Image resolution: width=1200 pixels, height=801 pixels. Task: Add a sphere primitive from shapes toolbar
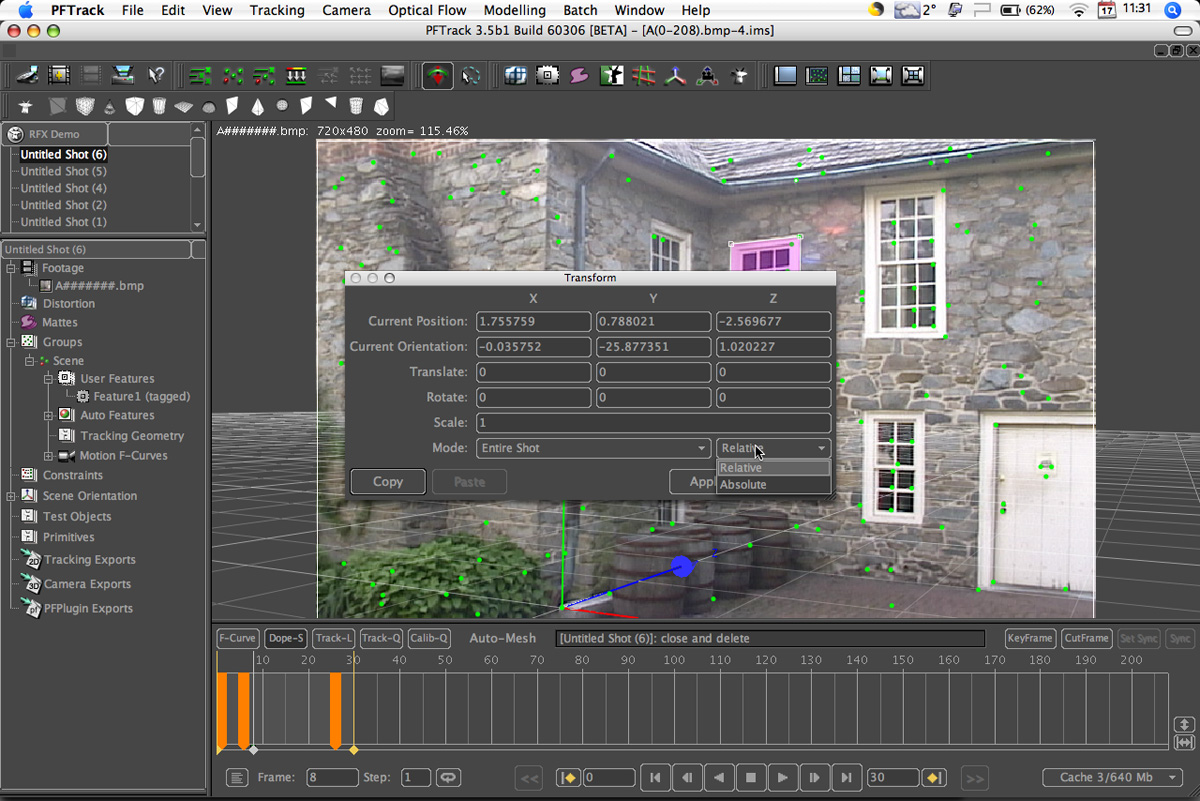pyautogui.click(x=282, y=106)
